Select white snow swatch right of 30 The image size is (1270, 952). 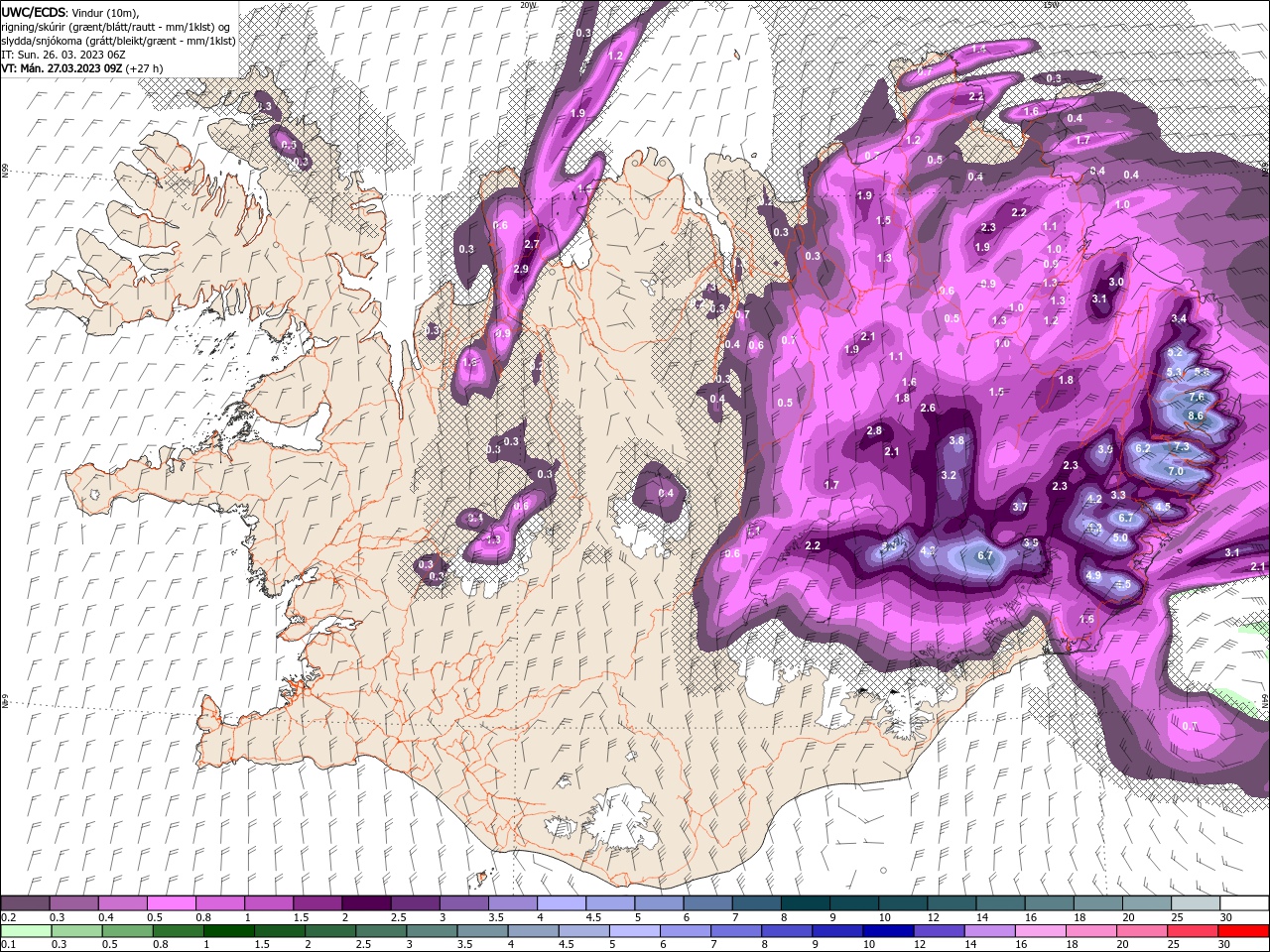coord(1243,903)
